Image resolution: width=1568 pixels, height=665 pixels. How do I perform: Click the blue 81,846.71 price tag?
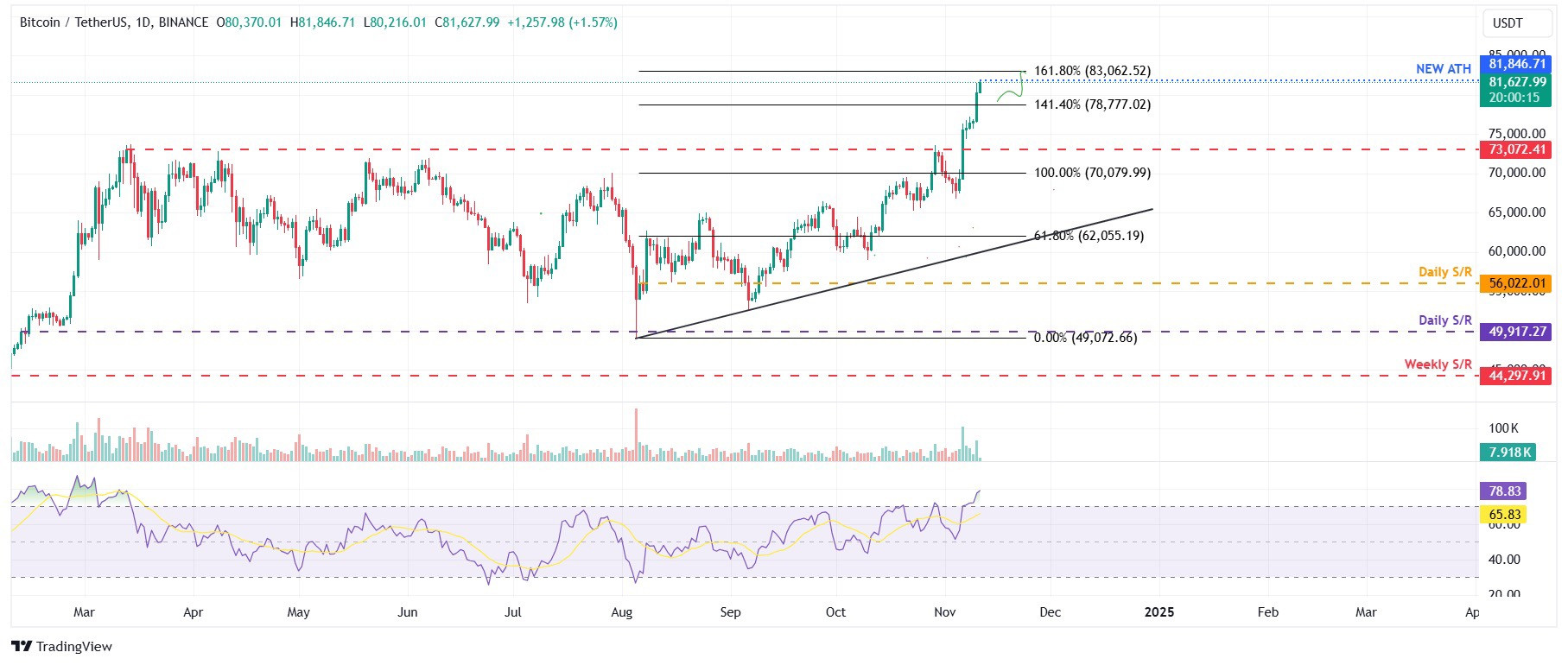tap(1517, 64)
